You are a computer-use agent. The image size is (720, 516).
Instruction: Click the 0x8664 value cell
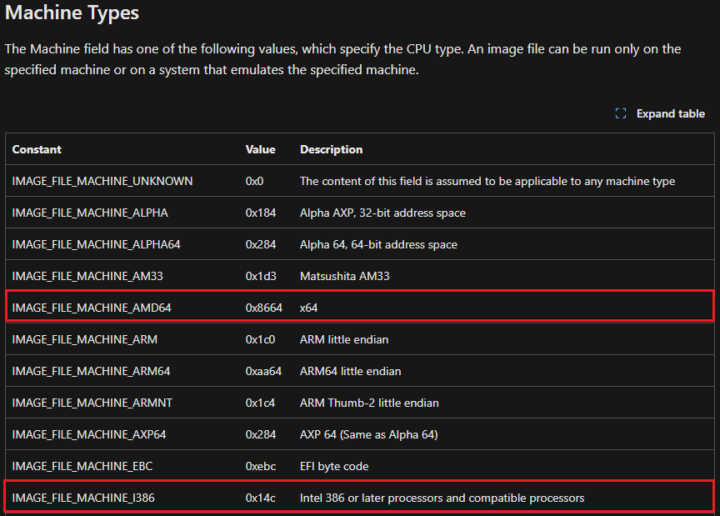point(264,308)
